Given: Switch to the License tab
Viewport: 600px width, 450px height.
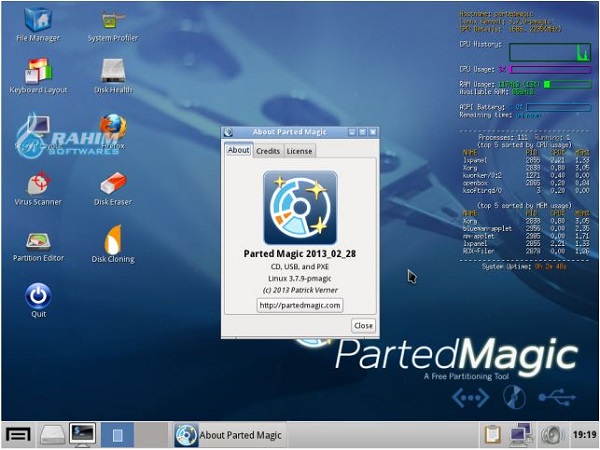Looking at the screenshot, I should click(x=299, y=151).
